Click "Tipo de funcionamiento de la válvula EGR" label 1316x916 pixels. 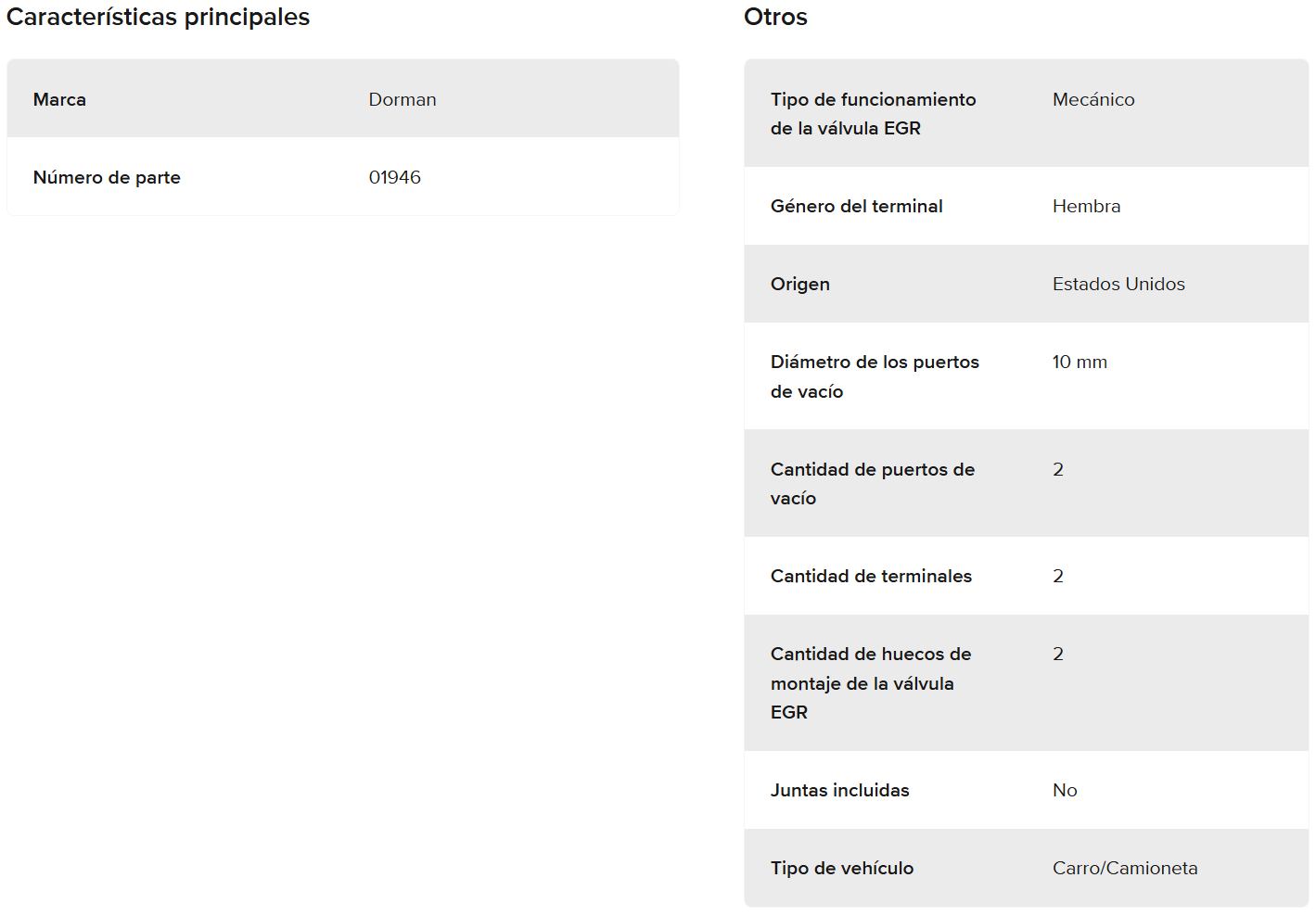[873, 113]
